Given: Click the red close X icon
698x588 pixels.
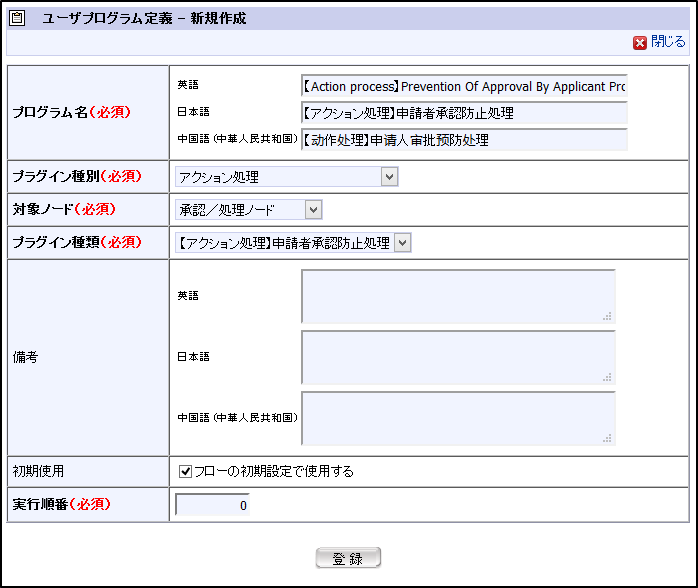Looking at the screenshot, I should click(x=639, y=43).
